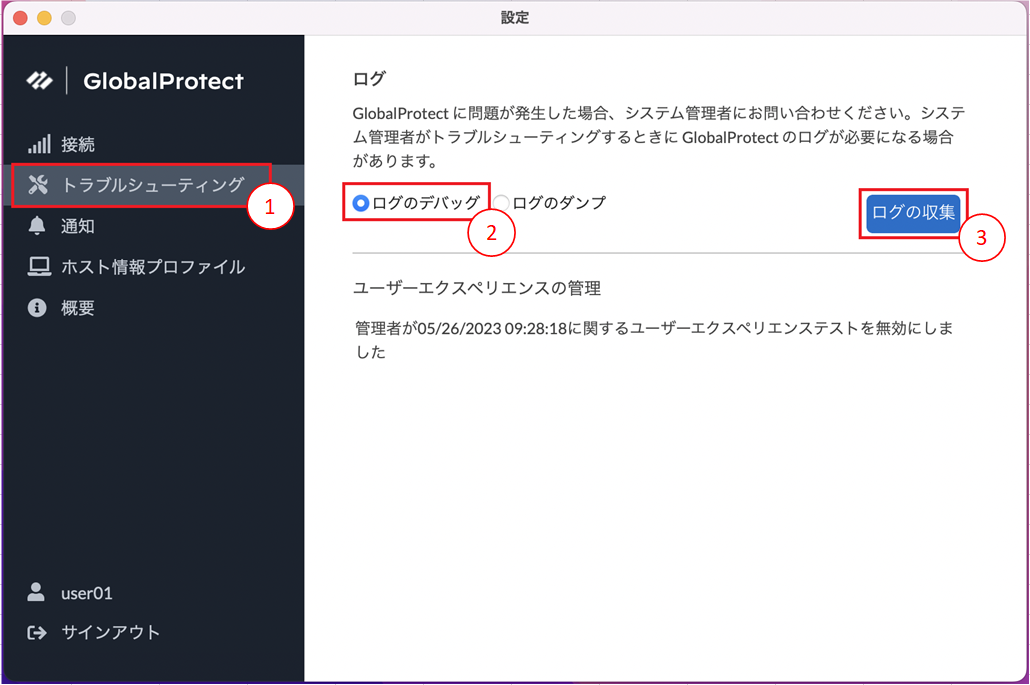Click the bell icon beside 通知
The image size is (1030, 685).
point(37,225)
